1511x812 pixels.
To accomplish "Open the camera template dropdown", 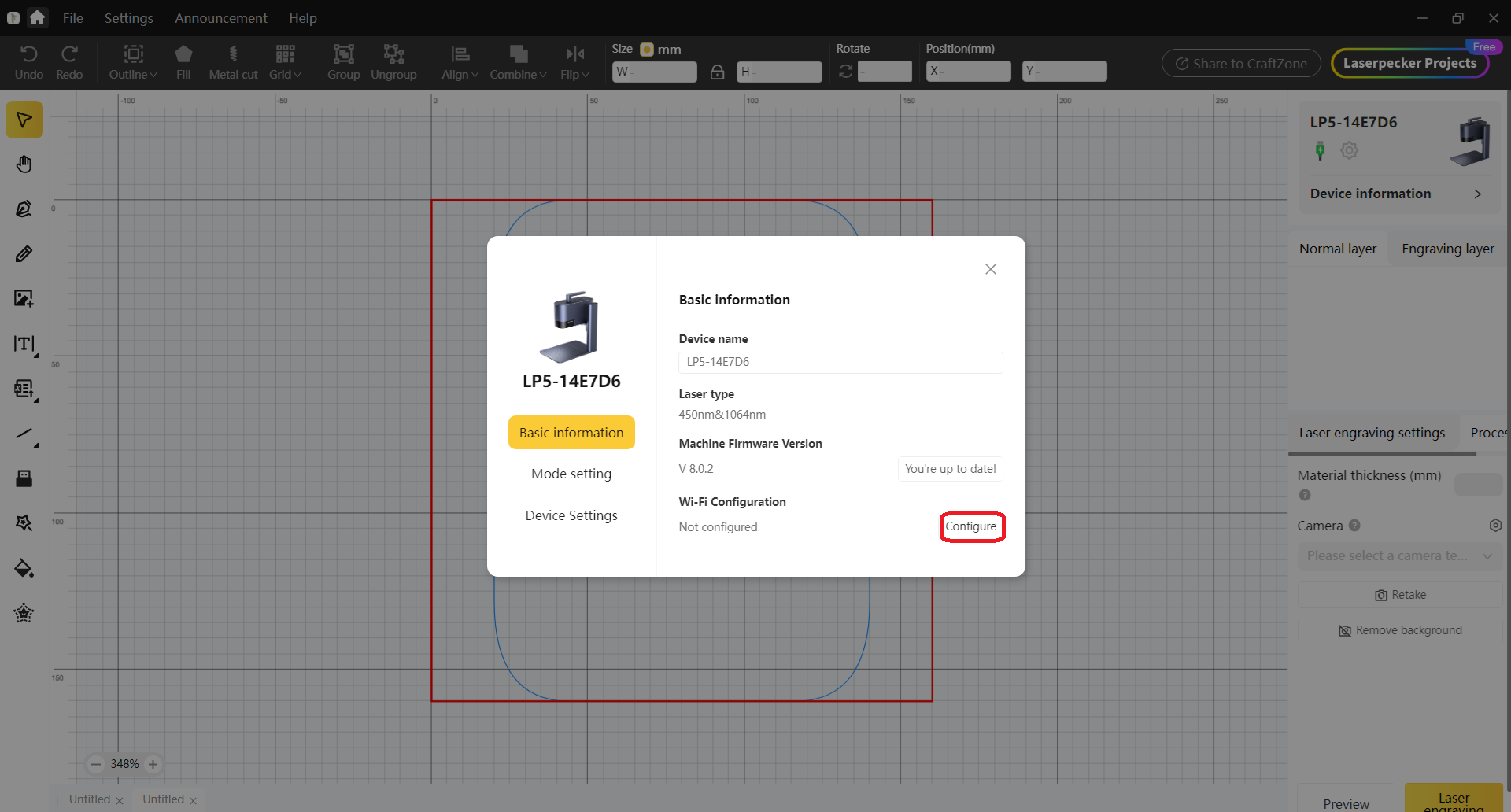I will 1399,556.
